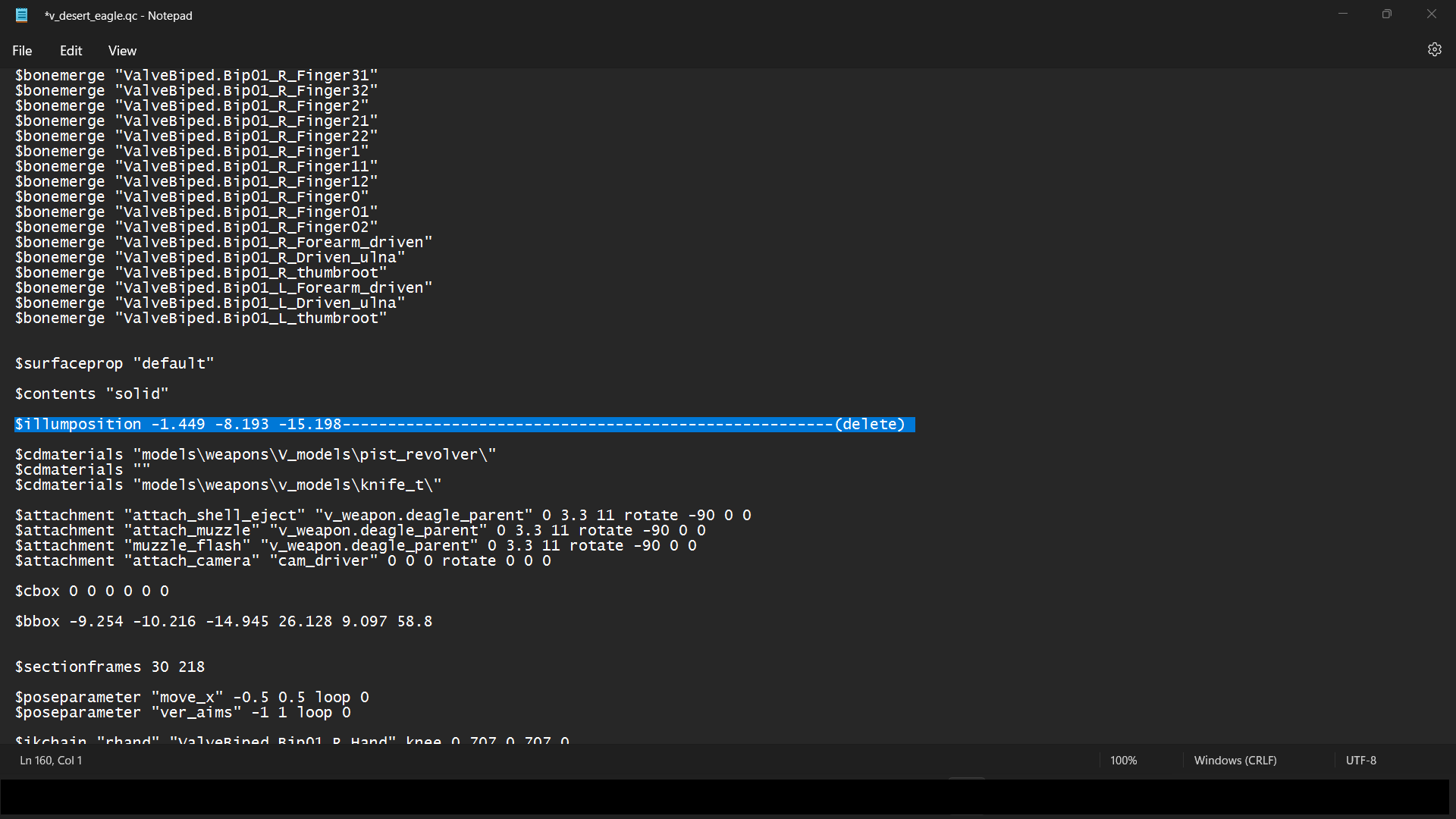Viewport: 1456px width, 819px height.
Task: Place cursor in the $cbox line
Action: [x=92, y=591]
